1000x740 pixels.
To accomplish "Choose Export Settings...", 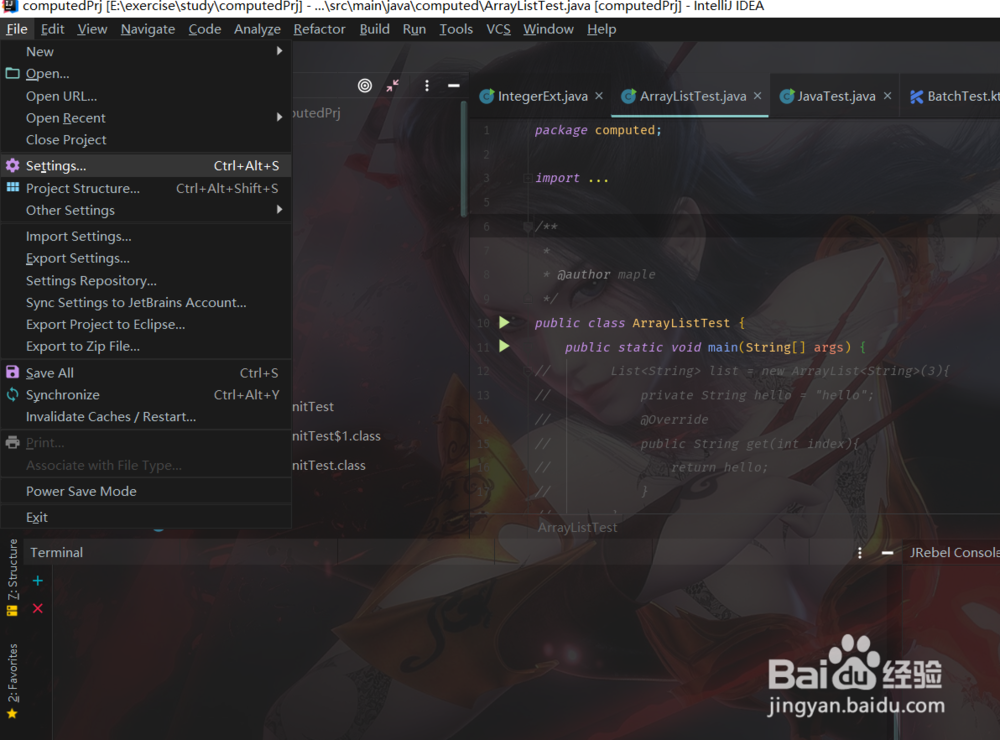I will point(146,258).
